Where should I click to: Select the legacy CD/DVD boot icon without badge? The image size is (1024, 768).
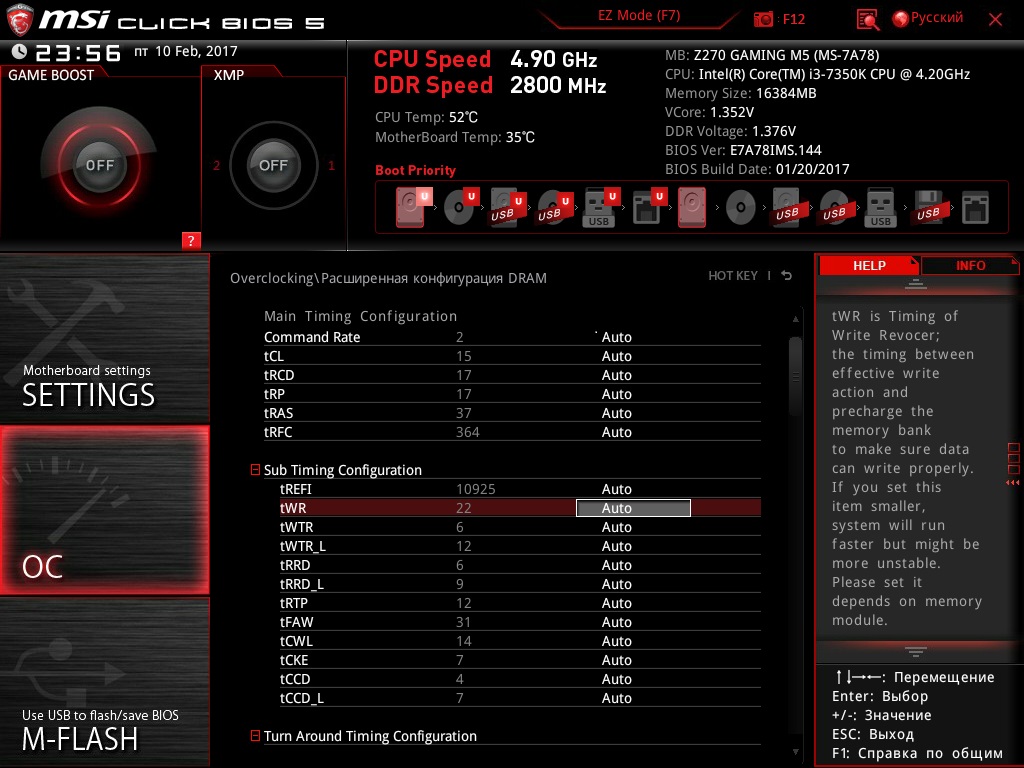pos(741,208)
